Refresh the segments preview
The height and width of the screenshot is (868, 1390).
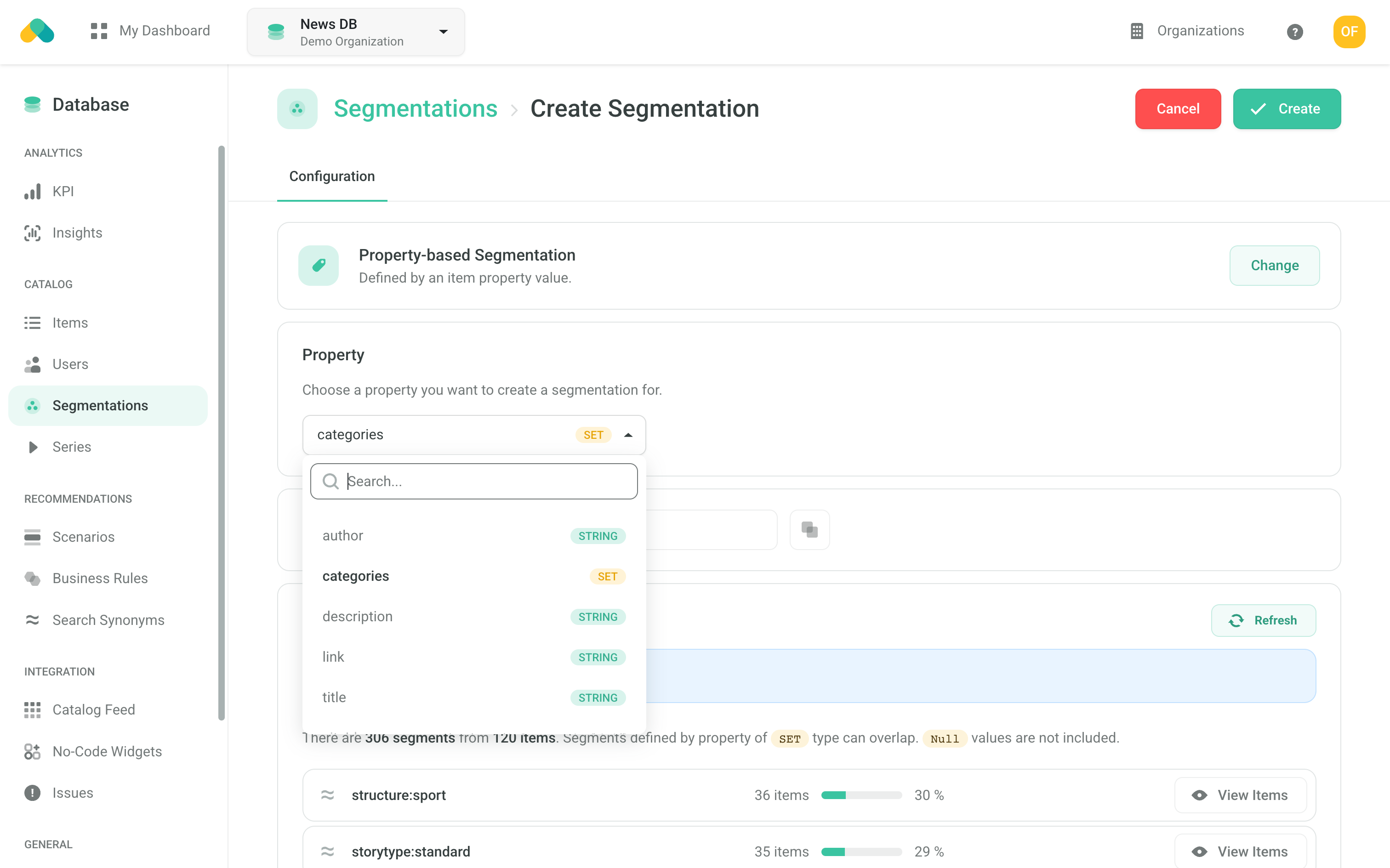pyautogui.click(x=1263, y=620)
